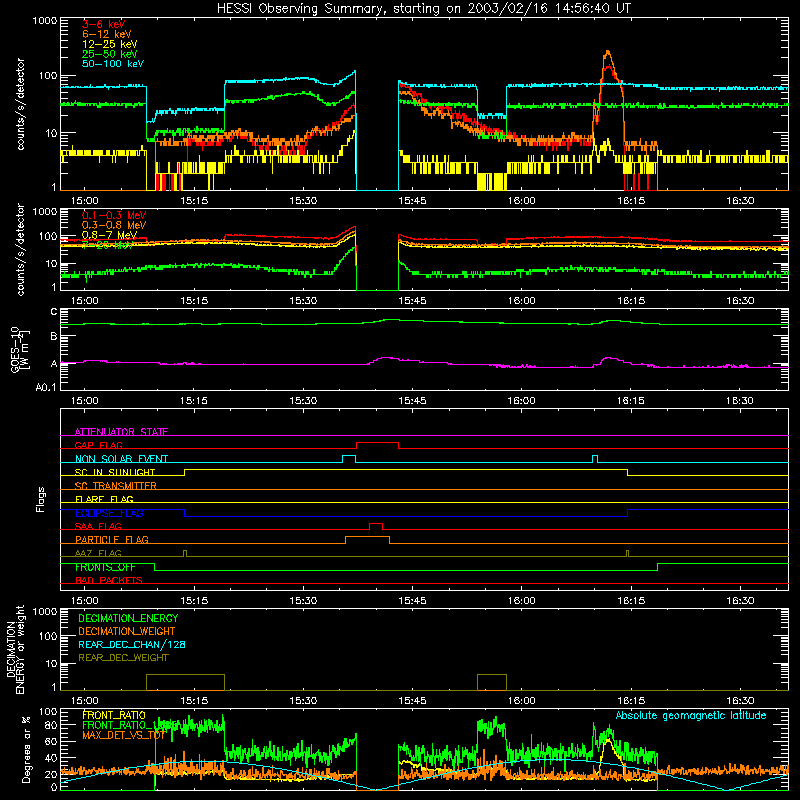Click the orange 0.3-0.8 MeV legend label
Image resolution: width=800 pixels, height=800 pixels.
click(114, 225)
